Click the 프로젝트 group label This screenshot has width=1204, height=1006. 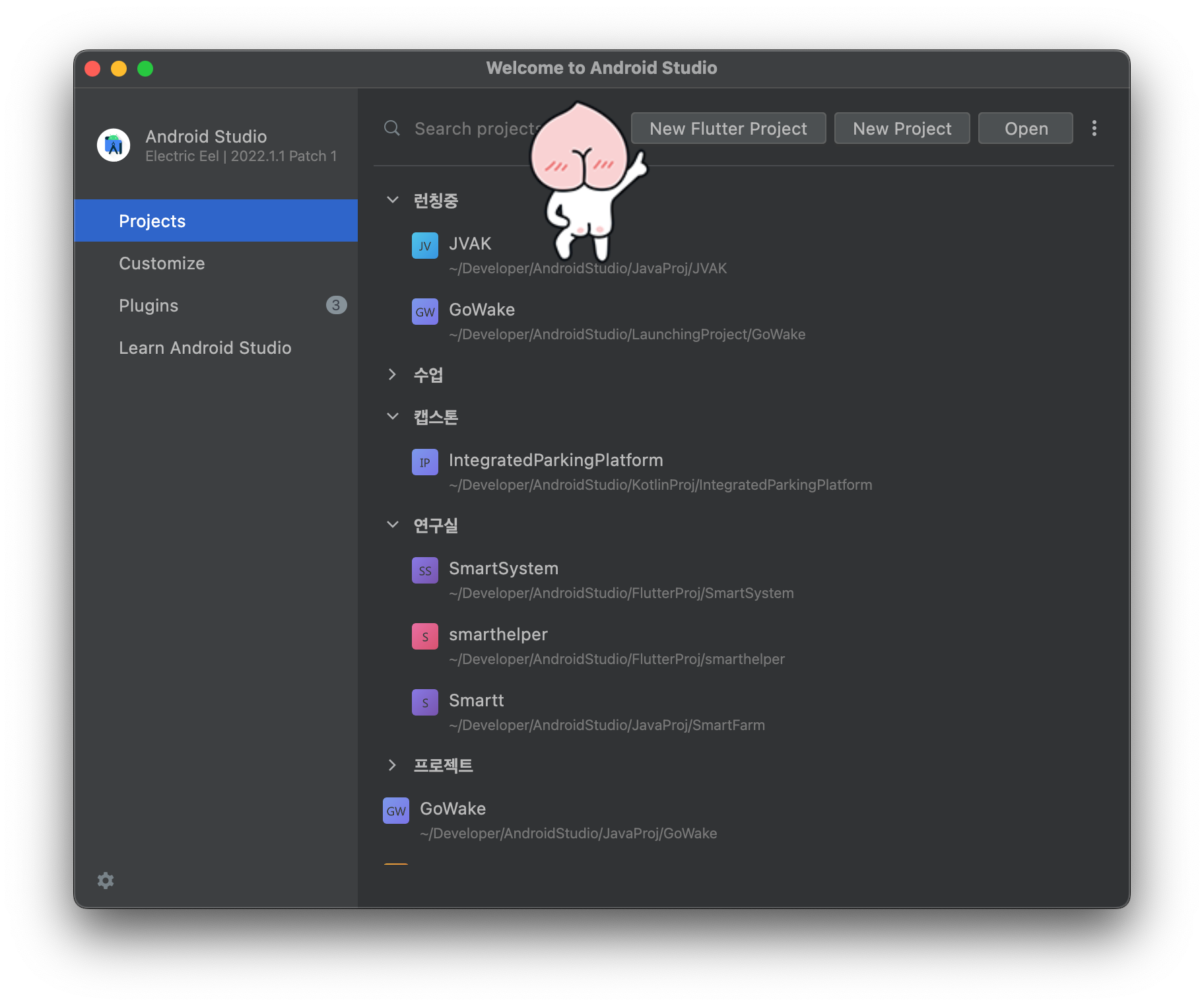(x=443, y=765)
